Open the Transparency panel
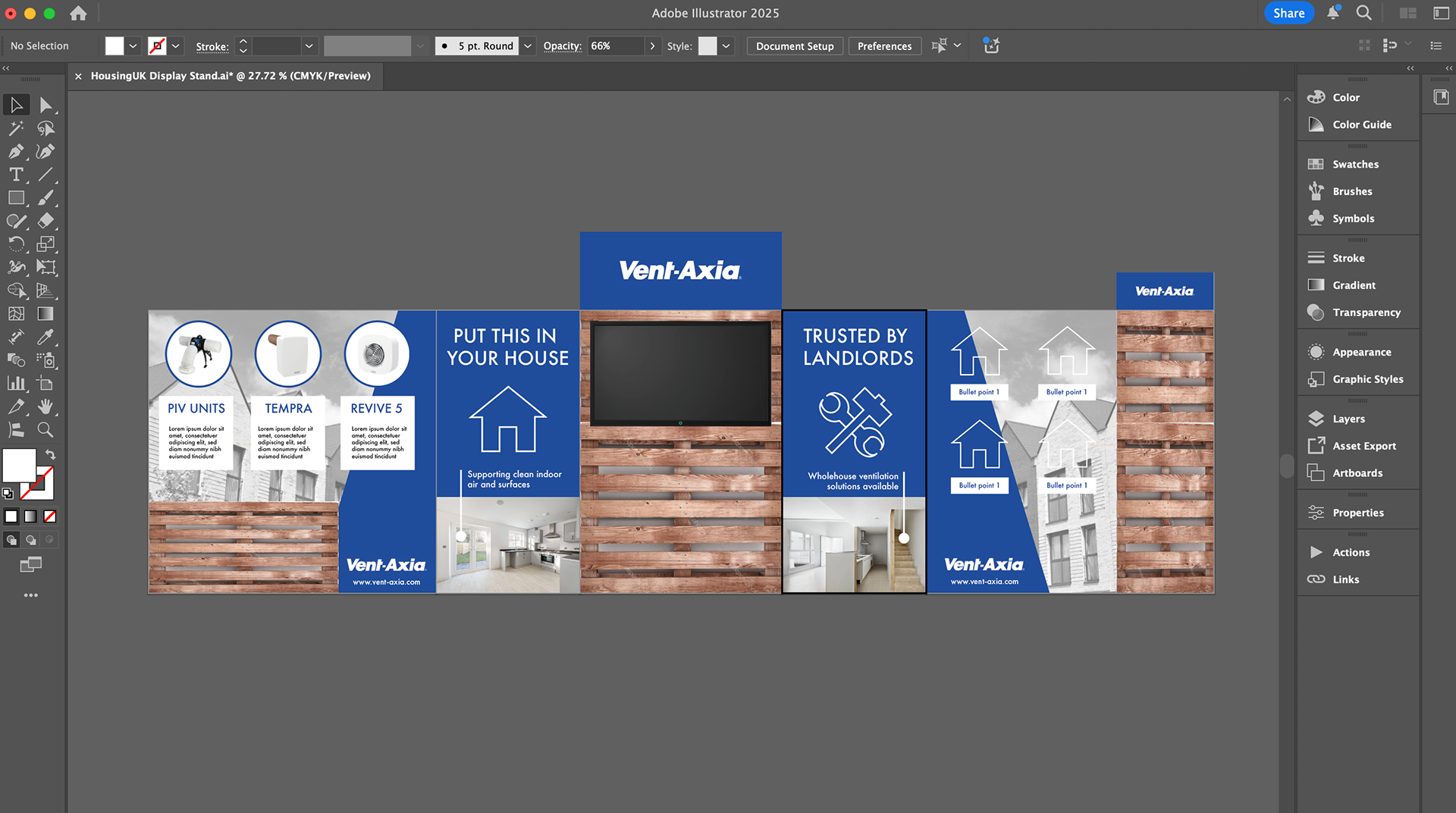Screen dimensions: 1456x813 coord(1367,312)
